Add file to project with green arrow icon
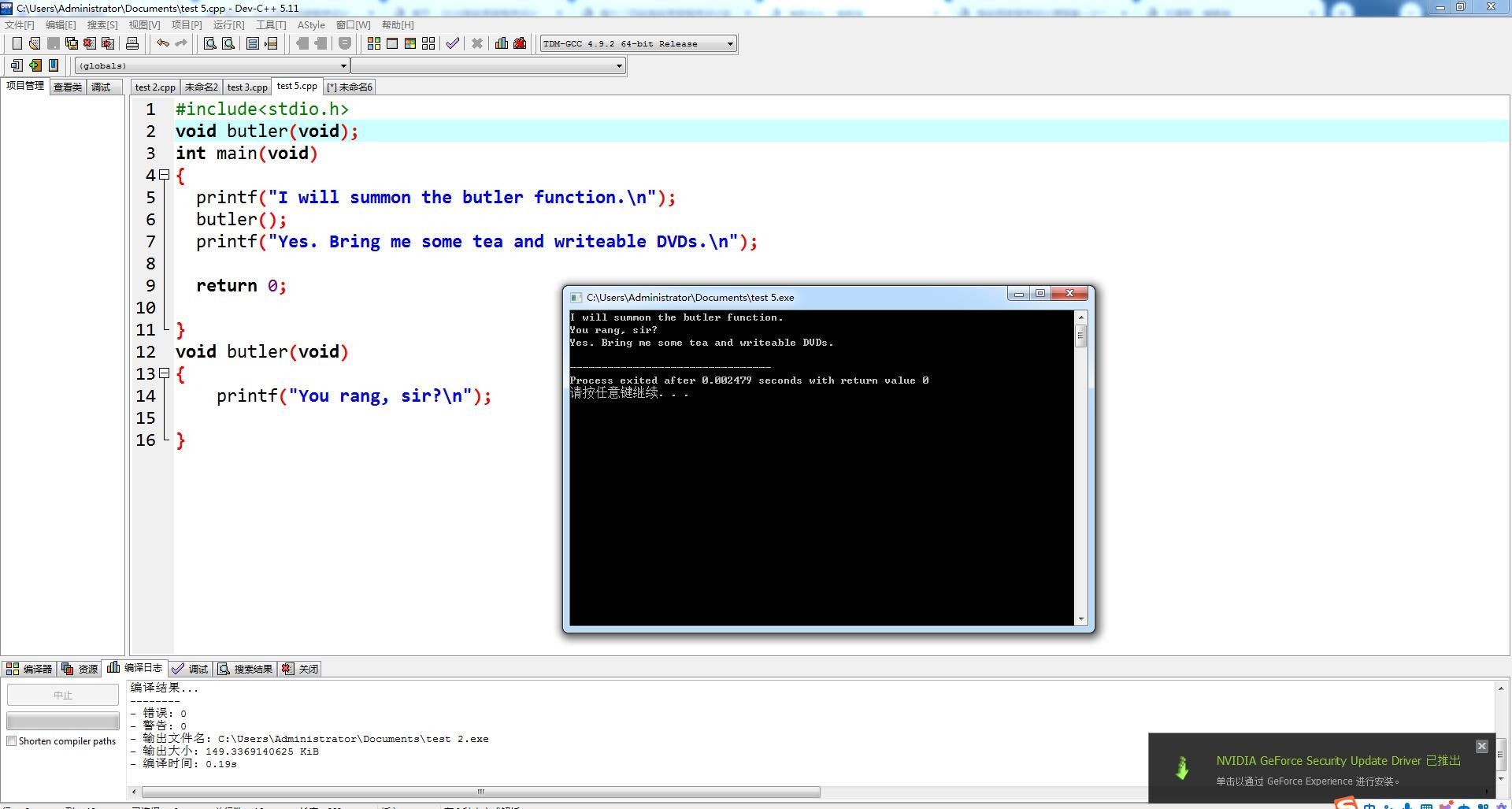The width and height of the screenshot is (1512, 809). pos(35,65)
